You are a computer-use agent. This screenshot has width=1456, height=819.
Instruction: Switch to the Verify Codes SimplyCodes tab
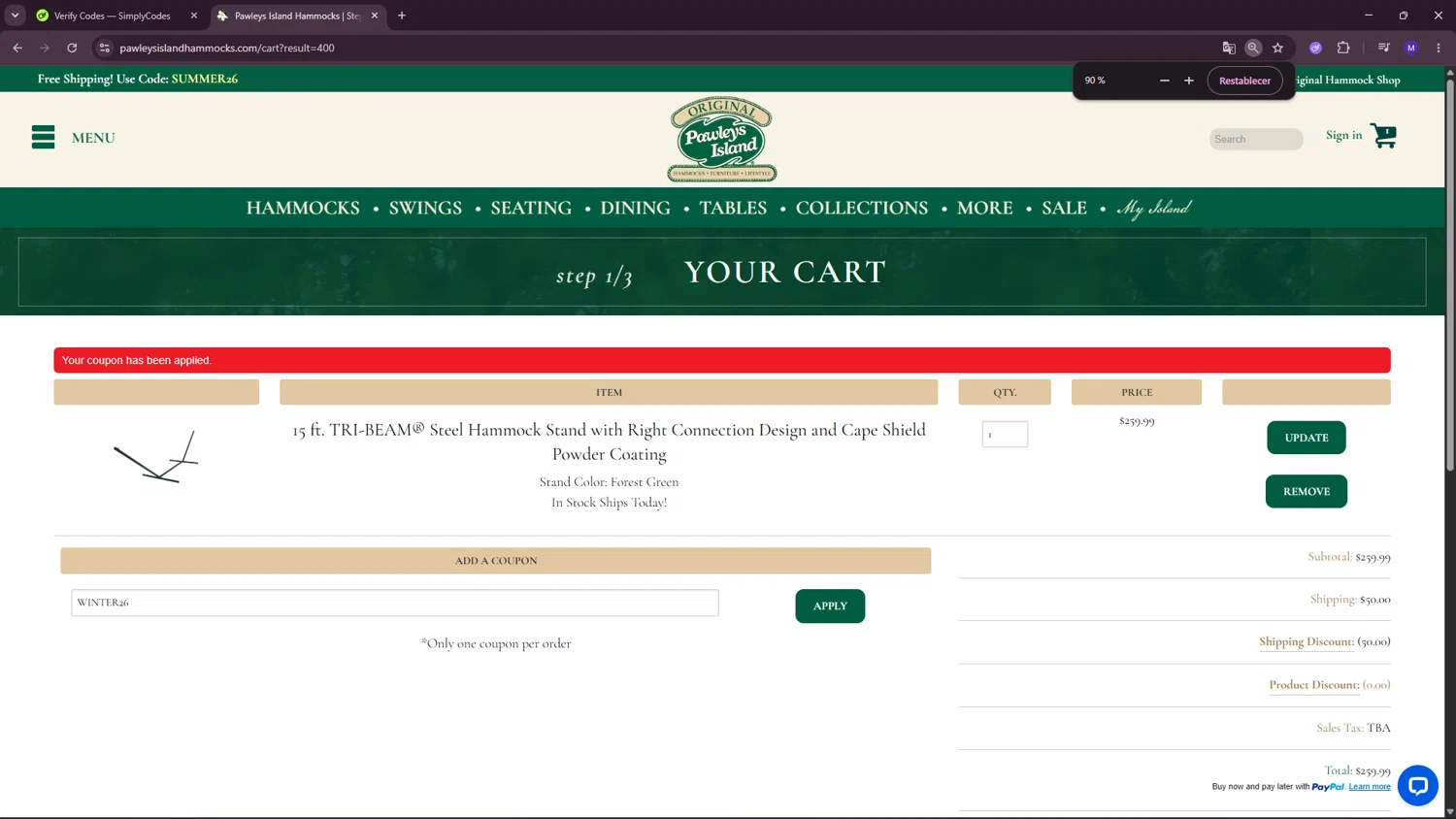112,16
